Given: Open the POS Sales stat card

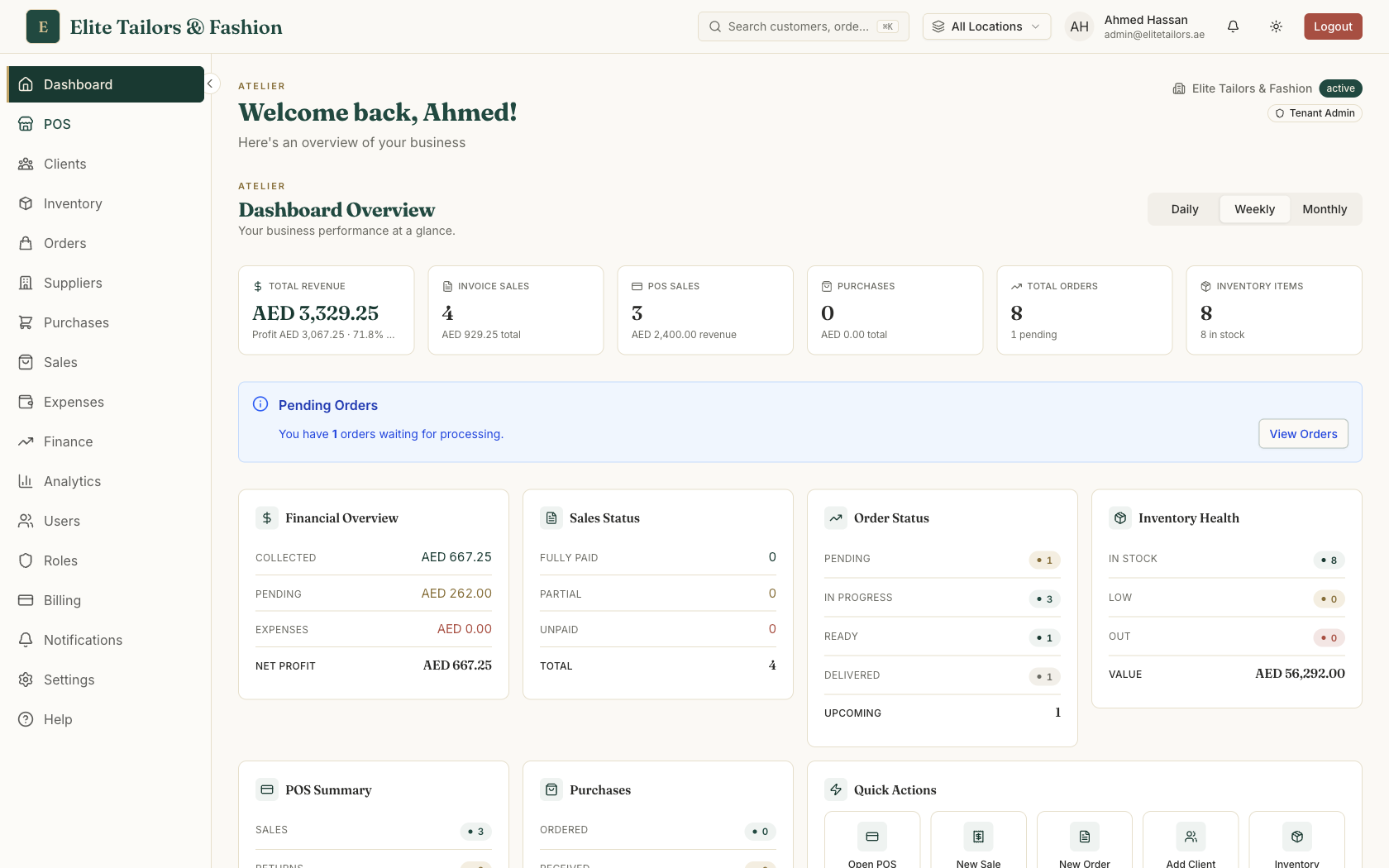Looking at the screenshot, I should [705, 310].
